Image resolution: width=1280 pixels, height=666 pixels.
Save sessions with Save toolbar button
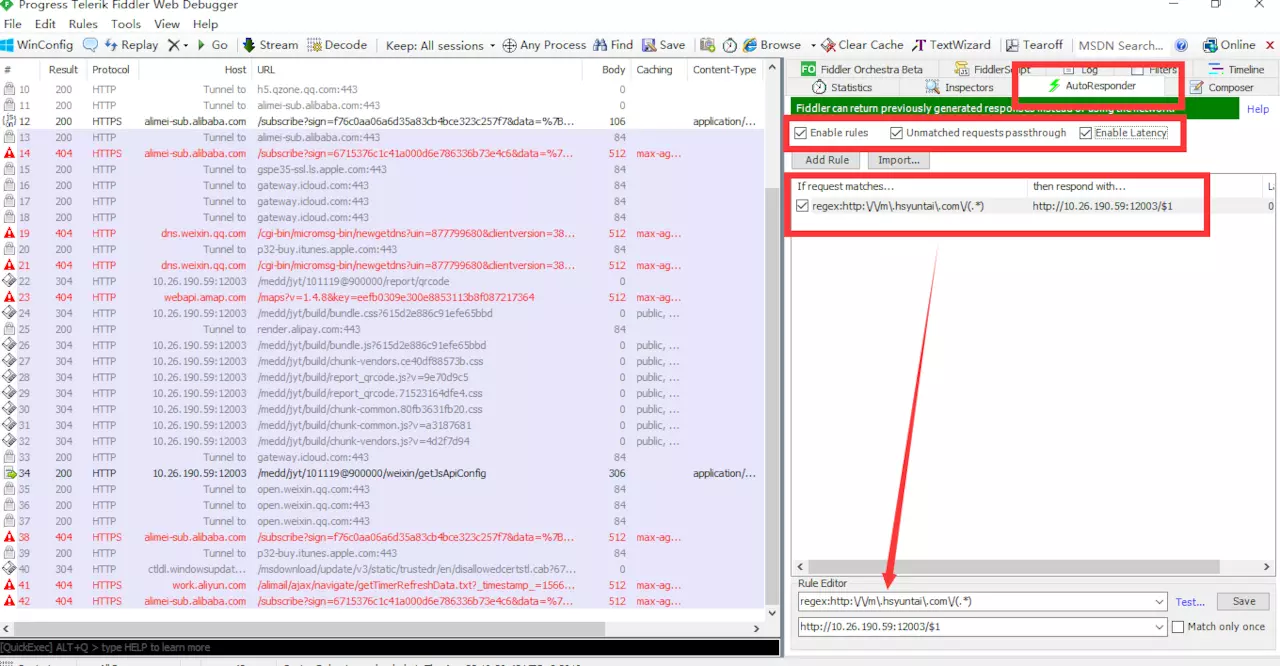[664, 45]
